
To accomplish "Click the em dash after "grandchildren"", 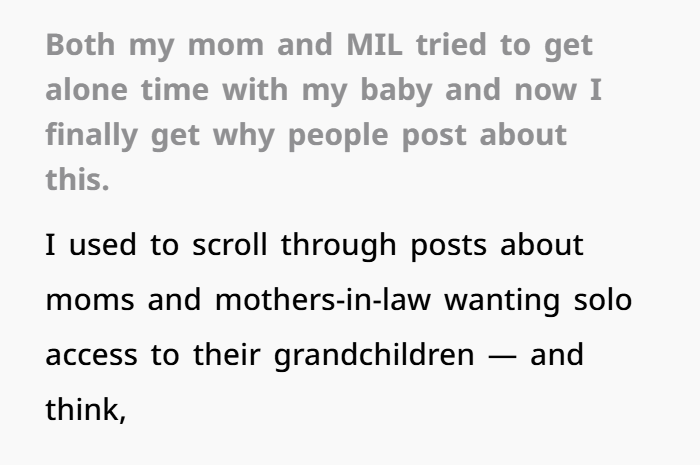I will (506, 357).
